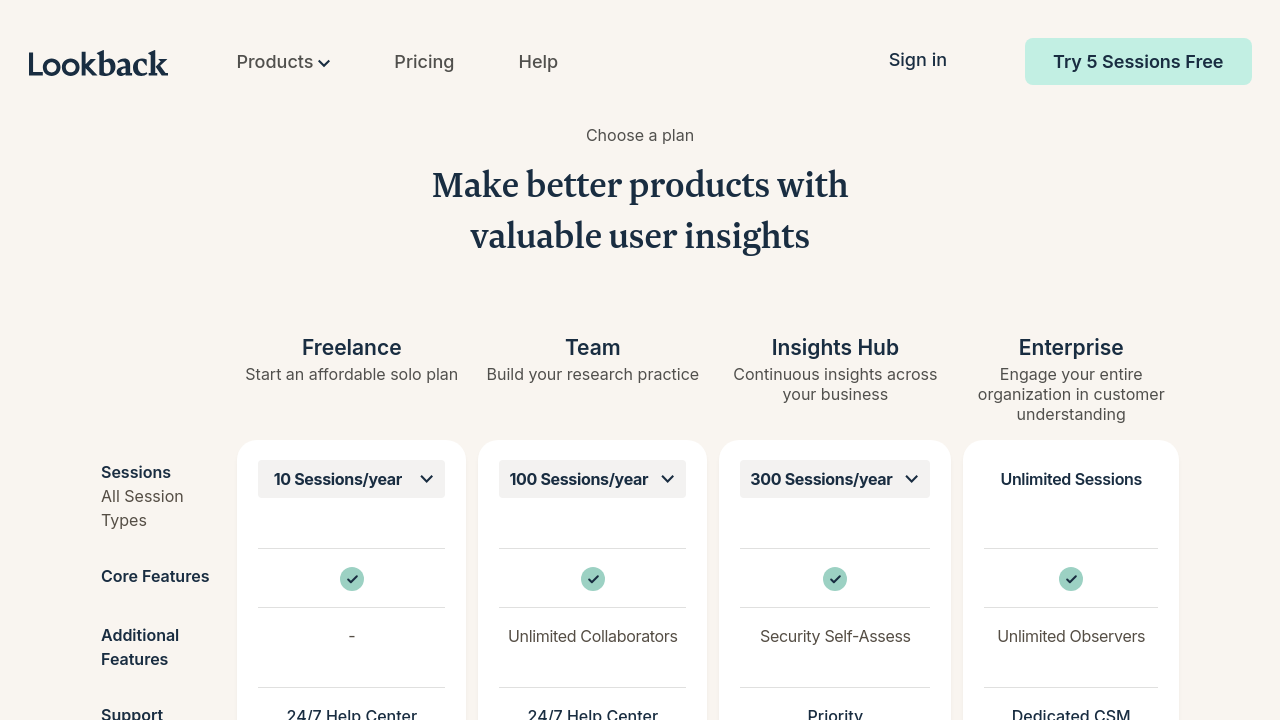Select the Team plan heading
1280x720 pixels.
click(x=593, y=347)
